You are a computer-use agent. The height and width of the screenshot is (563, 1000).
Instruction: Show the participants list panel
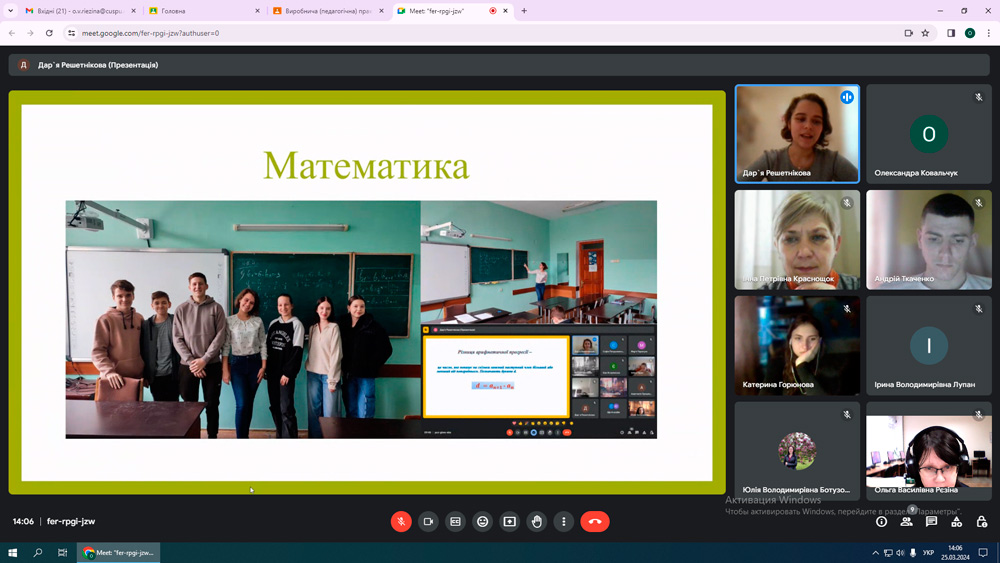click(x=906, y=521)
